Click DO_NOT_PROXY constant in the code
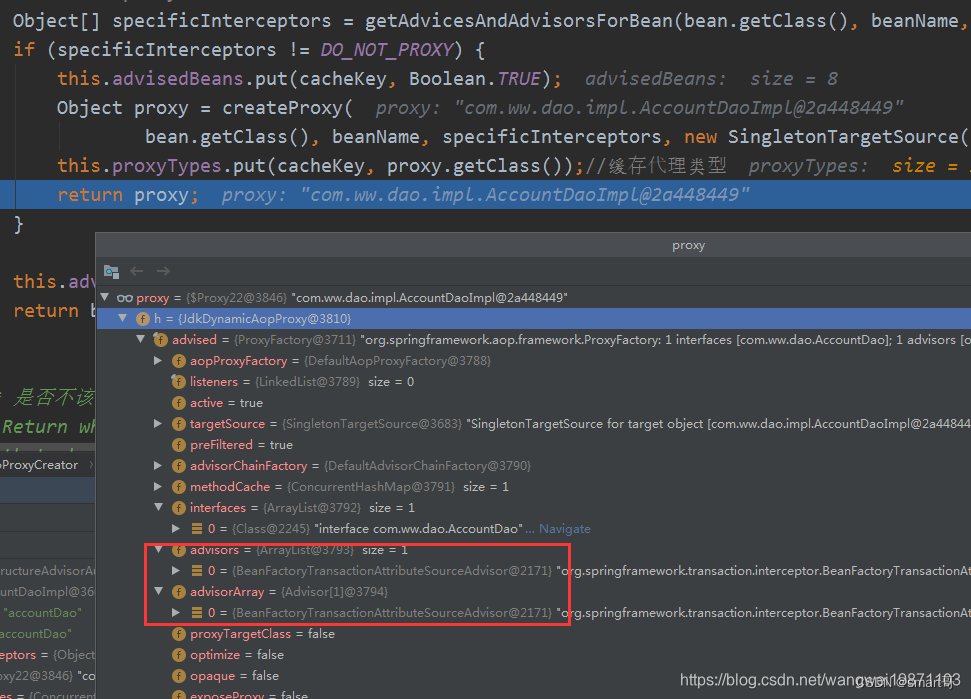Viewport: 971px width, 699px height. tap(387, 50)
